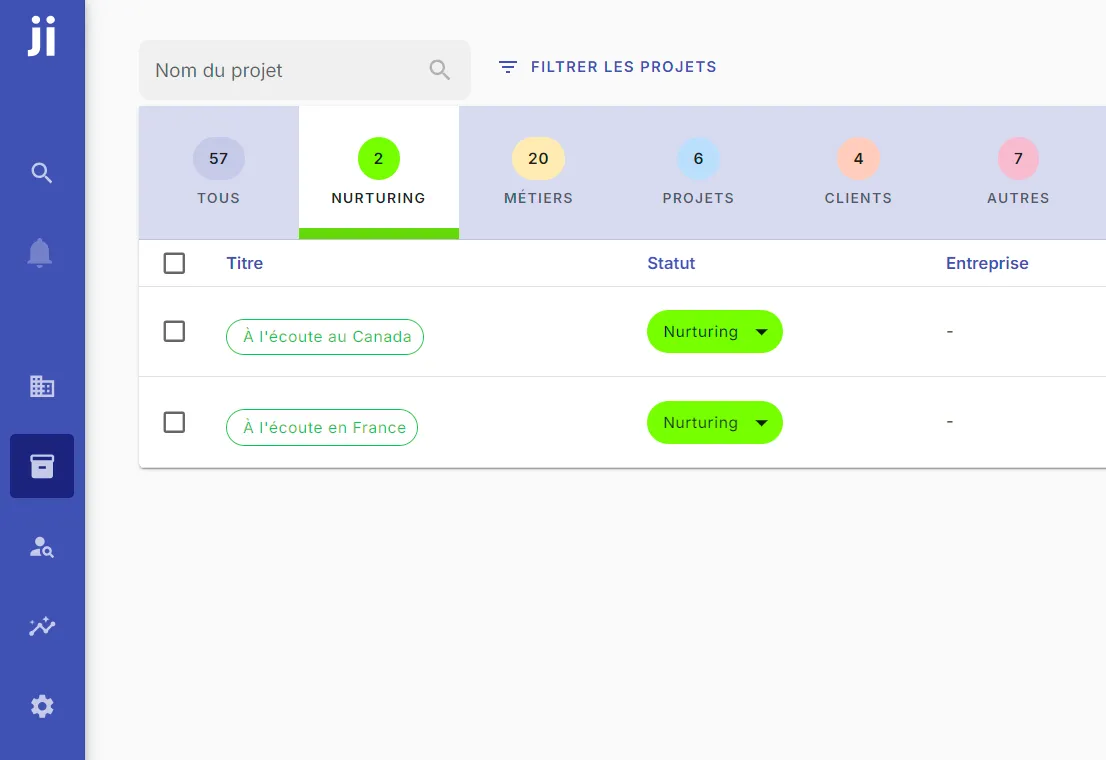Switch to the Tous tab
Image resolution: width=1106 pixels, height=760 pixels.
click(218, 172)
